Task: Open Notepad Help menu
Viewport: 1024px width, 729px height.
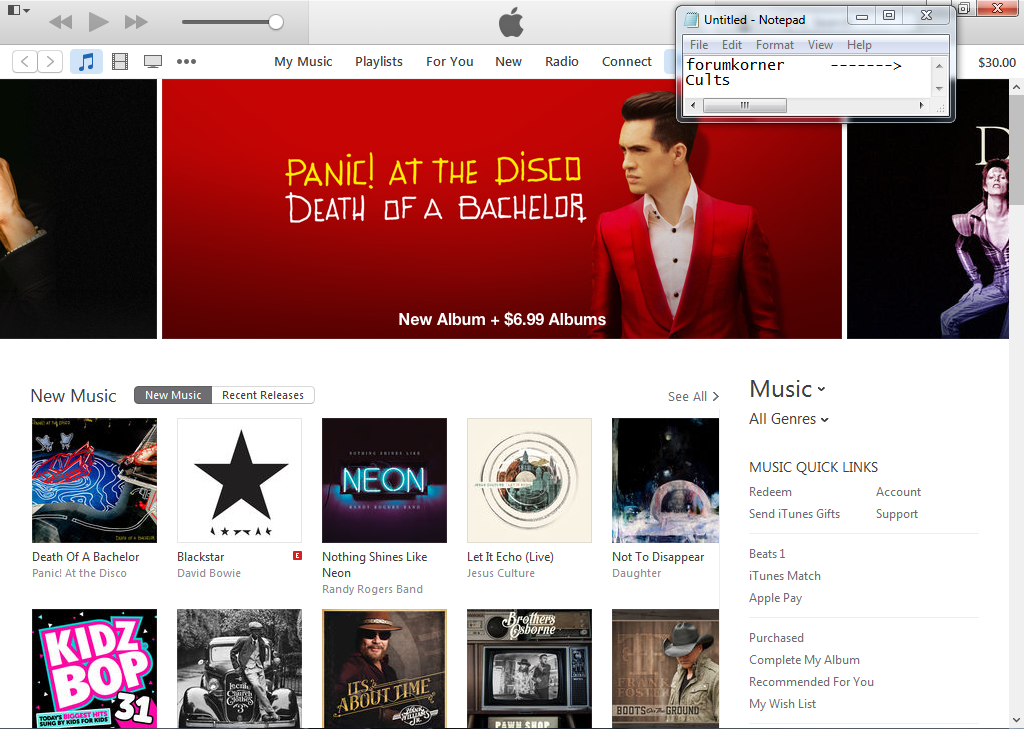Action: (x=859, y=44)
